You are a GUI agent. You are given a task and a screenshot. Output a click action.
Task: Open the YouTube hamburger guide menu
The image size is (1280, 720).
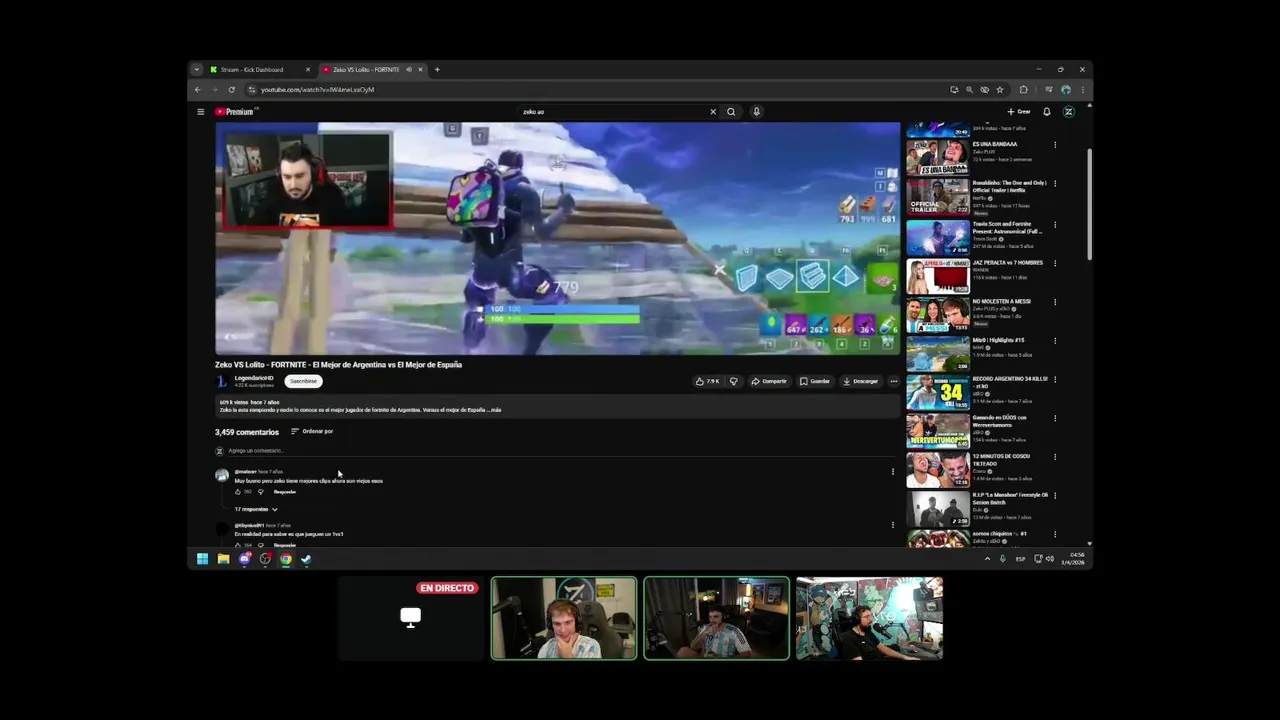click(200, 112)
